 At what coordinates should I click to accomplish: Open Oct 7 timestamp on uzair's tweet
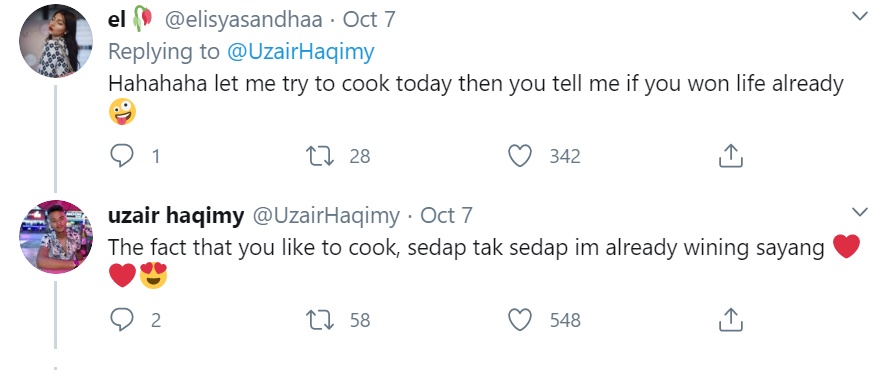(x=446, y=216)
